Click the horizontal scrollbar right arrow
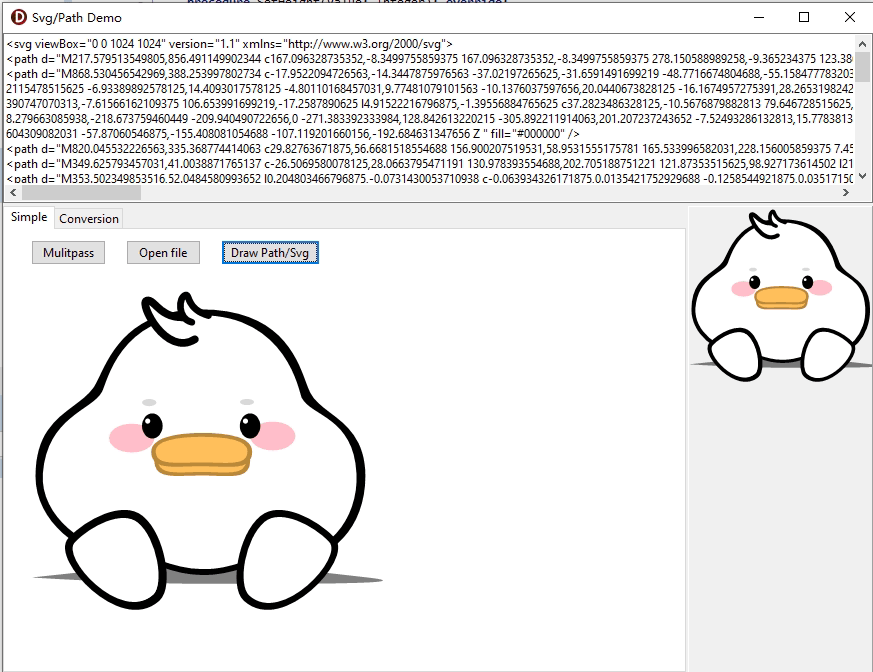 (x=846, y=193)
